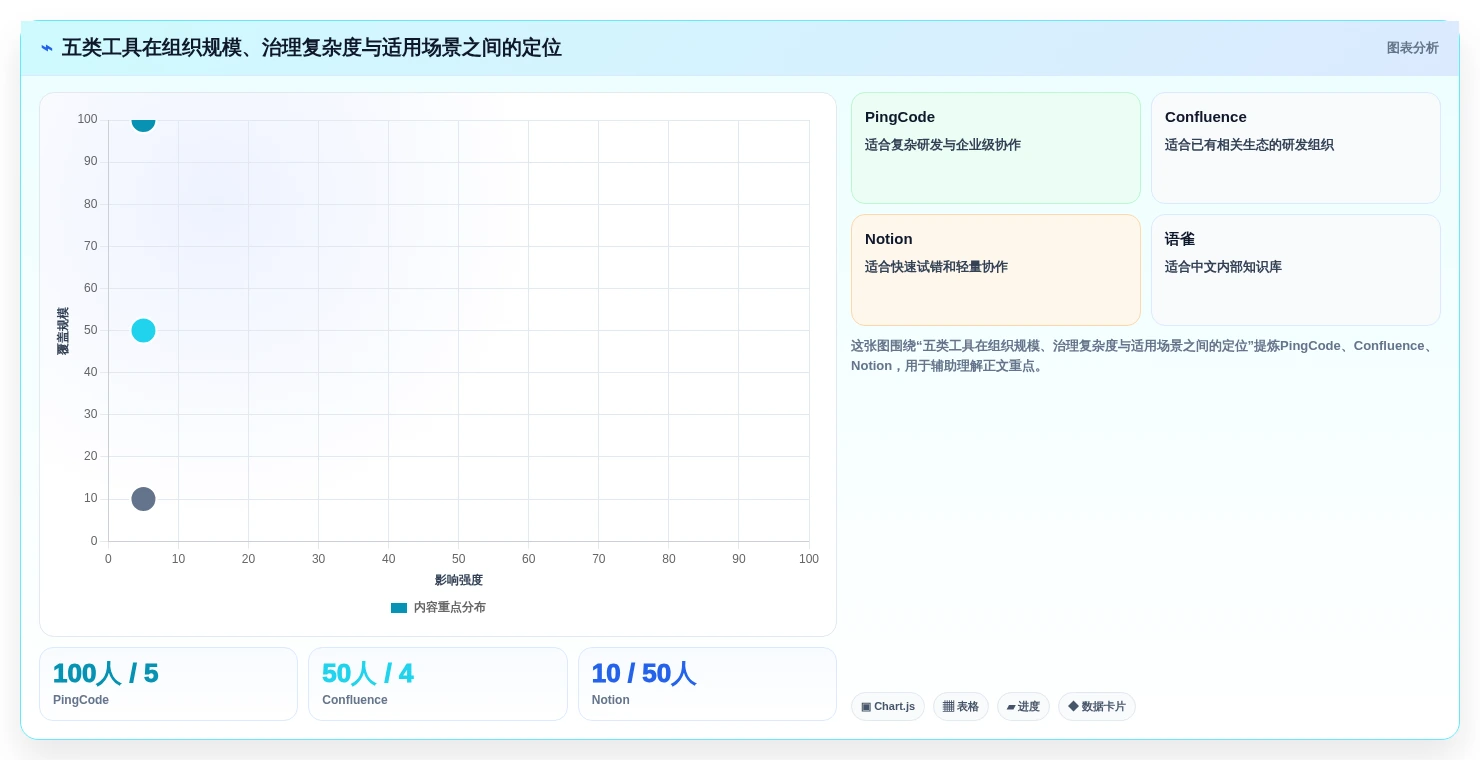Image resolution: width=1480 pixels, height=760 pixels.
Task: Open the PingCode card
Action: pos(995,148)
